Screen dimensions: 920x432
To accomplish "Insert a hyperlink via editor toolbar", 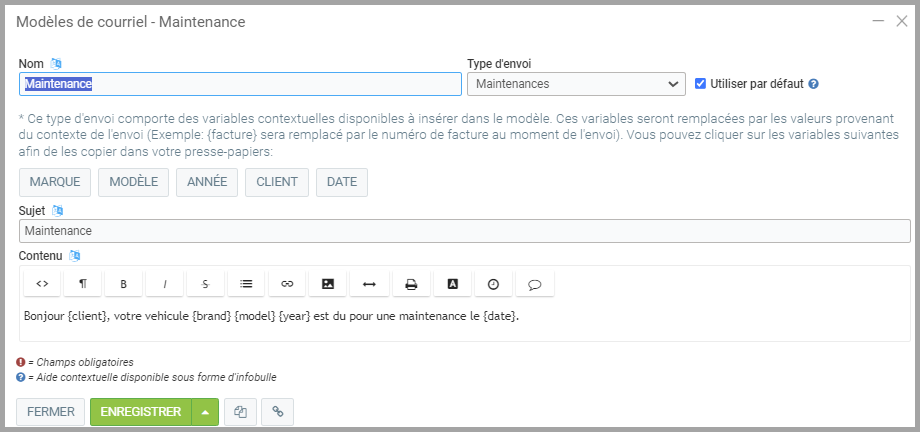I will point(287,284).
